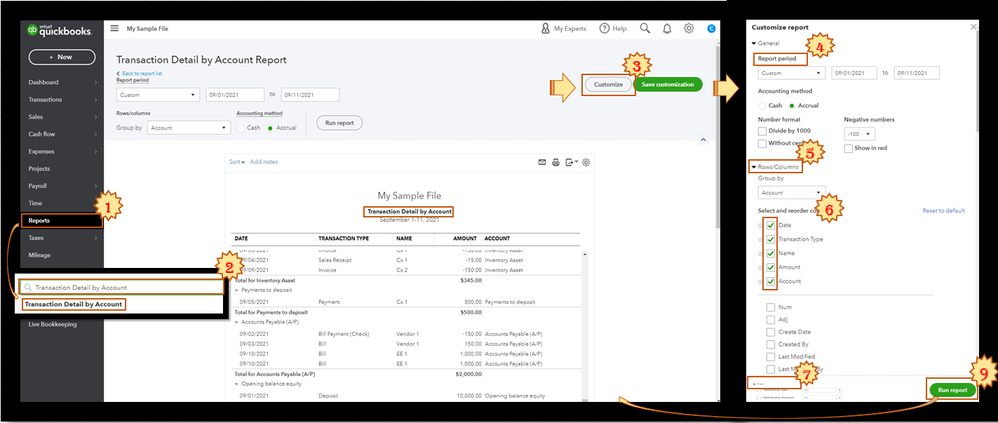
Task: Click the print report icon
Action: pos(556,162)
